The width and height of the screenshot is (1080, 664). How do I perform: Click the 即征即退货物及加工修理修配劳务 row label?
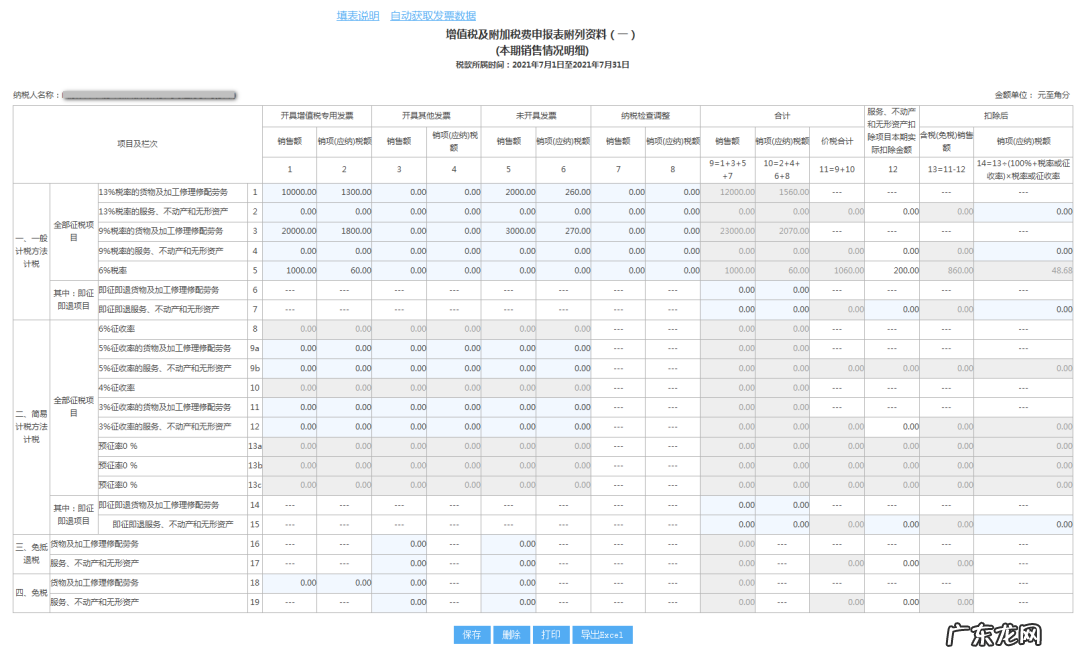160,289
